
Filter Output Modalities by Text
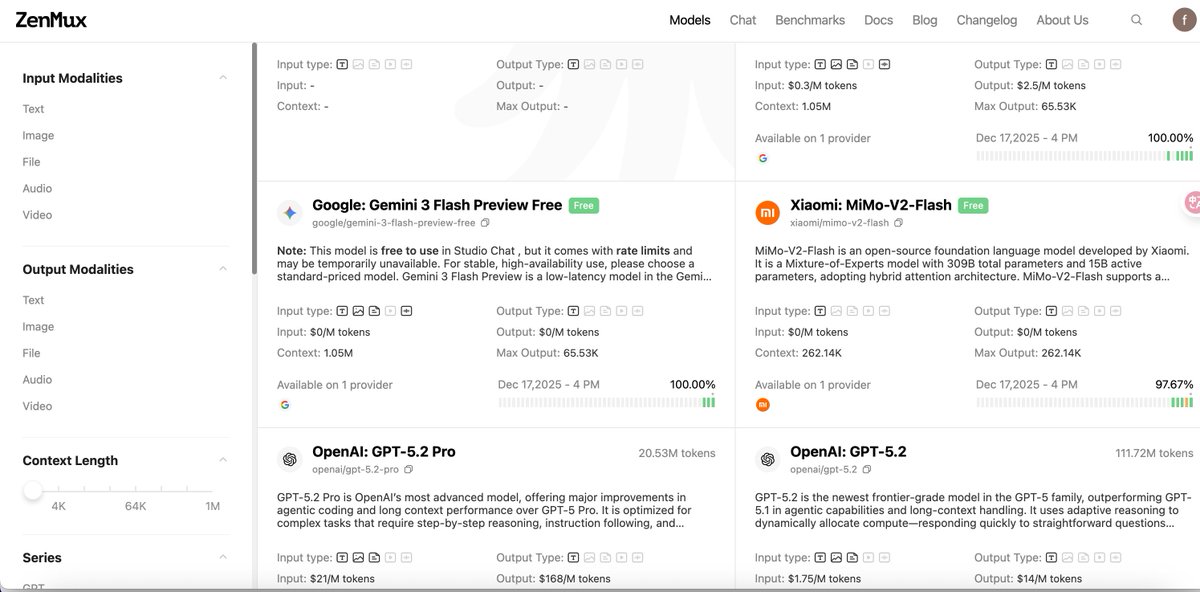click(34, 300)
